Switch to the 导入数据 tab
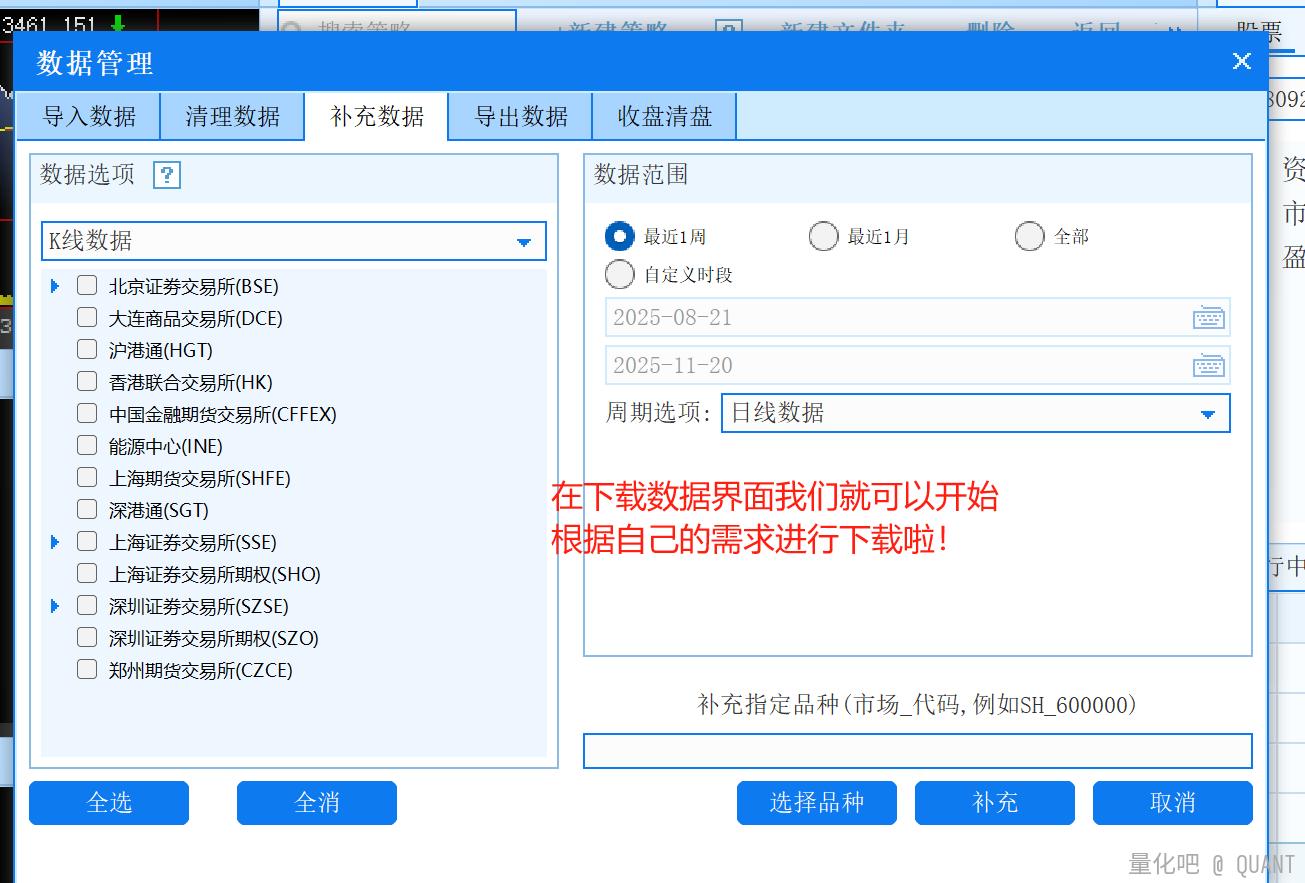The height and width of the screenshot is (883, 1305). [89, 116]
